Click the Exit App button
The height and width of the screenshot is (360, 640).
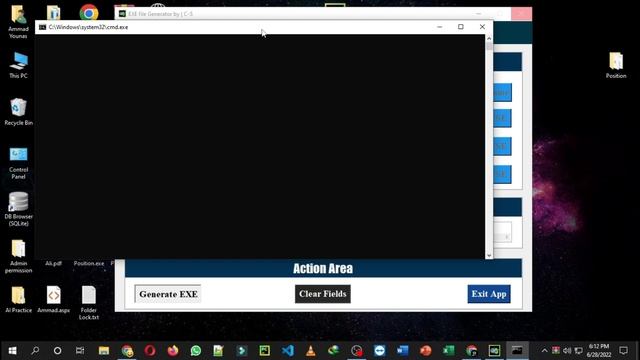click(489, 294)
